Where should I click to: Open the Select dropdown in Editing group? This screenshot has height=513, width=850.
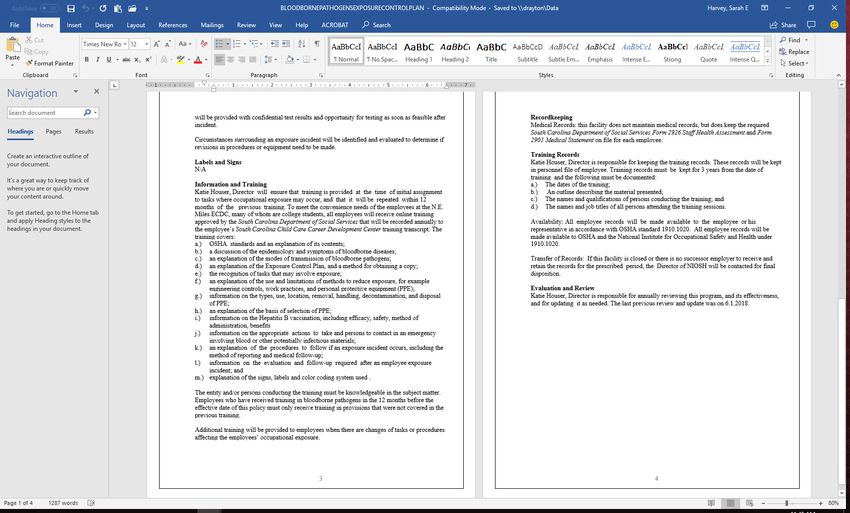click(797, 63)
